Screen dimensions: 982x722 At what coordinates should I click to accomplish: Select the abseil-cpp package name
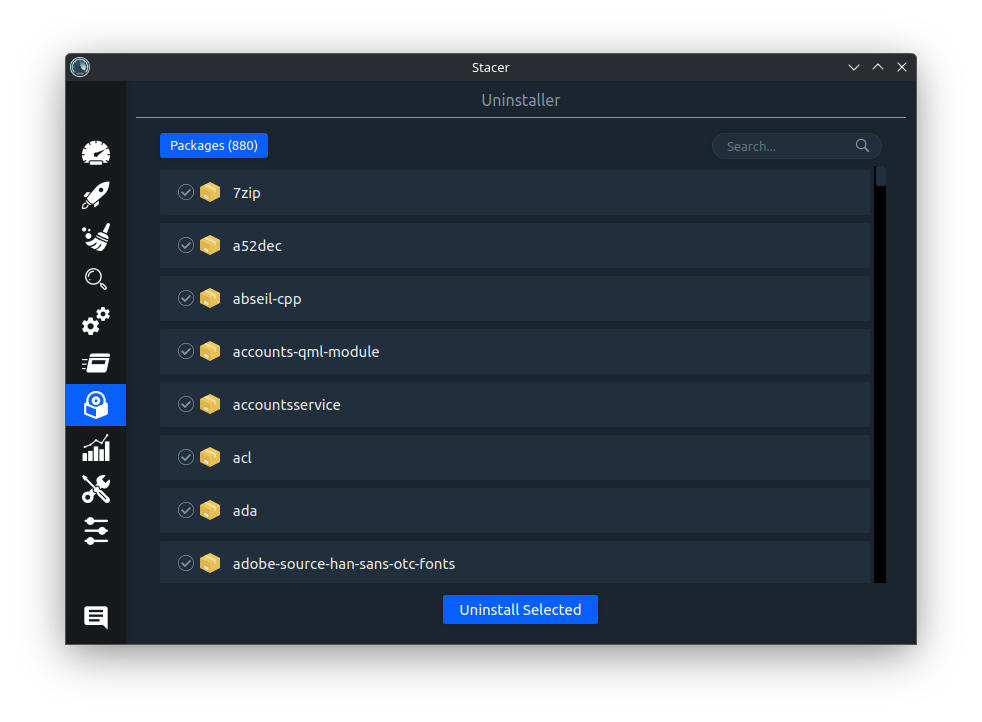(267, 299)
